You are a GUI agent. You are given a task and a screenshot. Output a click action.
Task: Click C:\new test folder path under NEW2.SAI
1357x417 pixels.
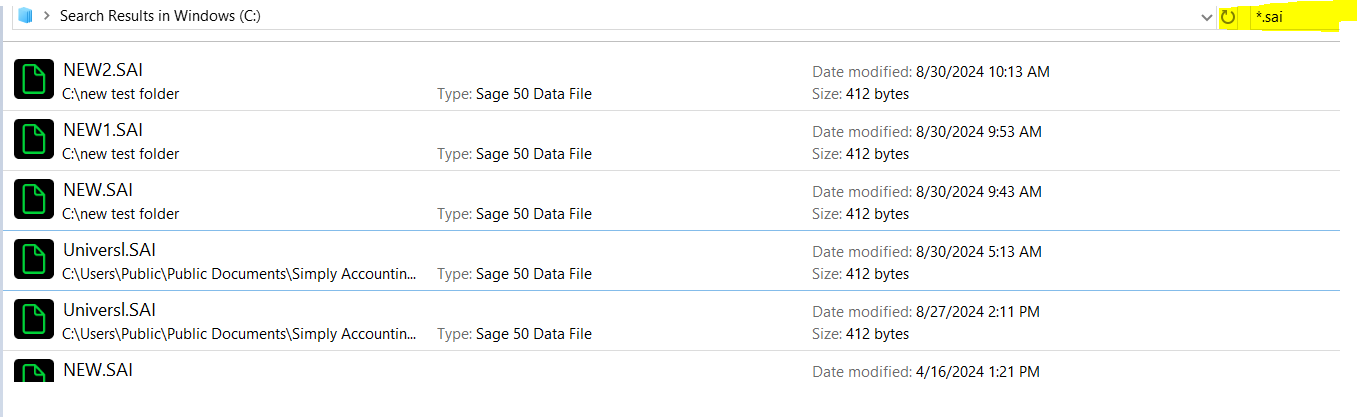121,94
